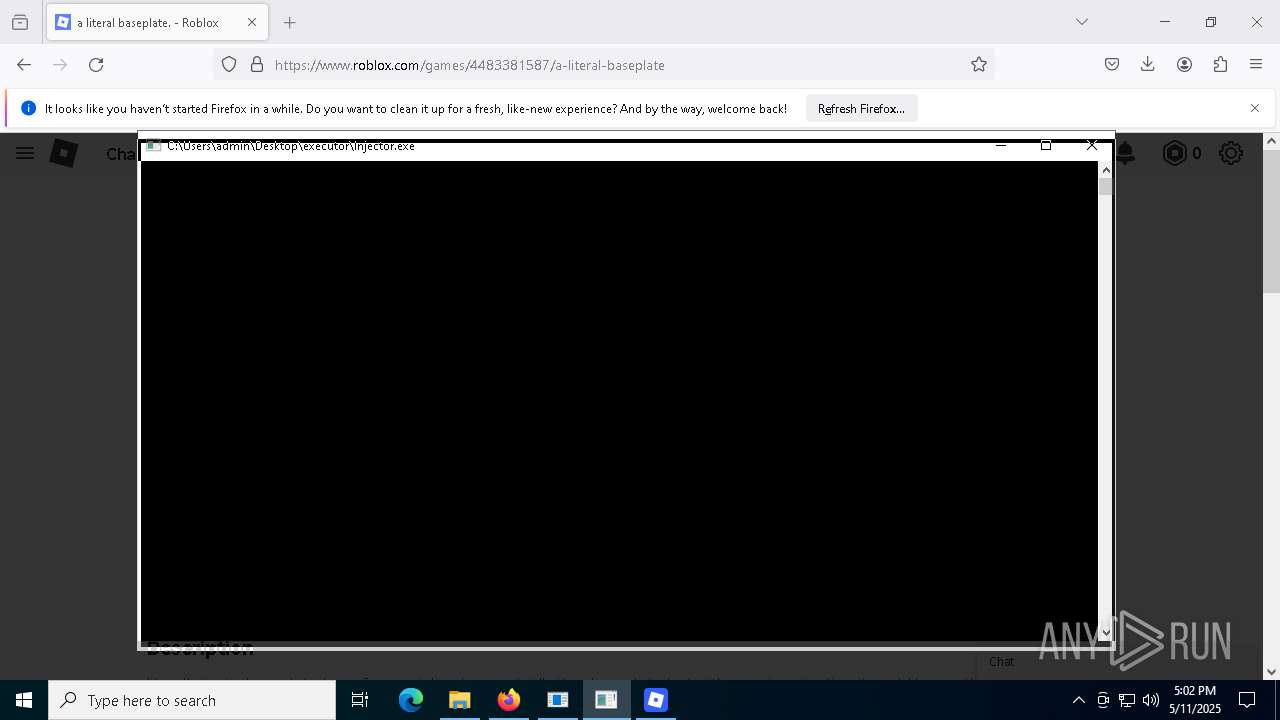Open the Roblox app on the taskbar
The height and width of the screenshot is (720, 1280).
pyautogui.click(x=656, y=700)
